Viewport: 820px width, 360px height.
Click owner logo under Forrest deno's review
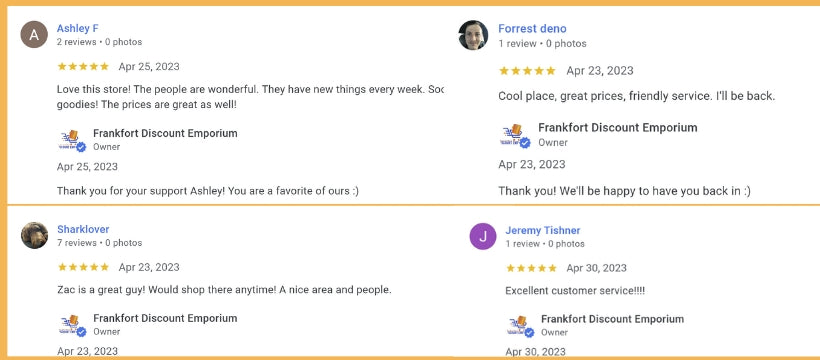(x=516, y=136)
